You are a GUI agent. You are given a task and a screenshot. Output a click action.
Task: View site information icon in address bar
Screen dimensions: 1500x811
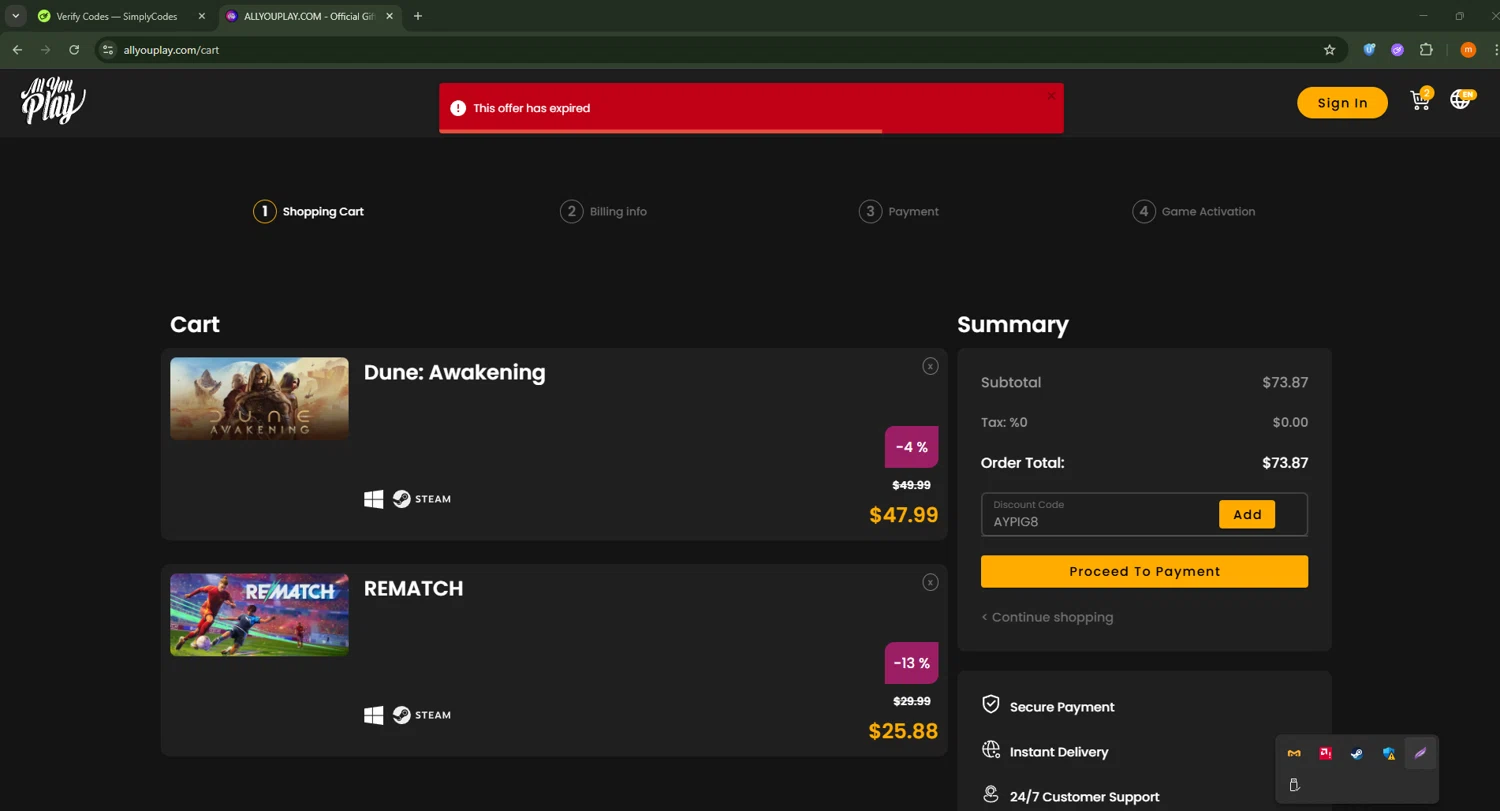pos(108,50)
